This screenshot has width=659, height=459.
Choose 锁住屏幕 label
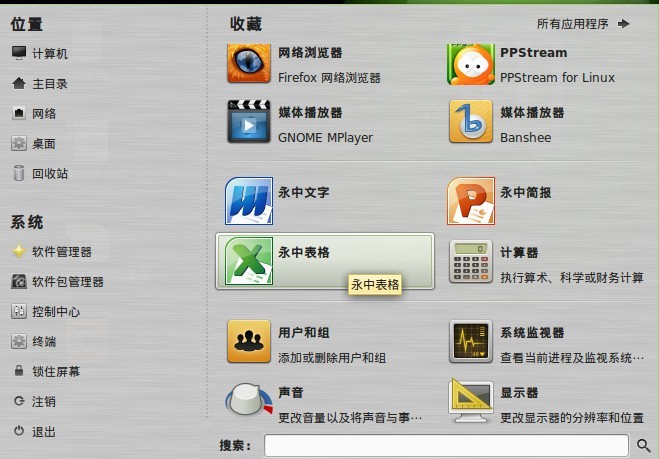[x=56, y=372]
